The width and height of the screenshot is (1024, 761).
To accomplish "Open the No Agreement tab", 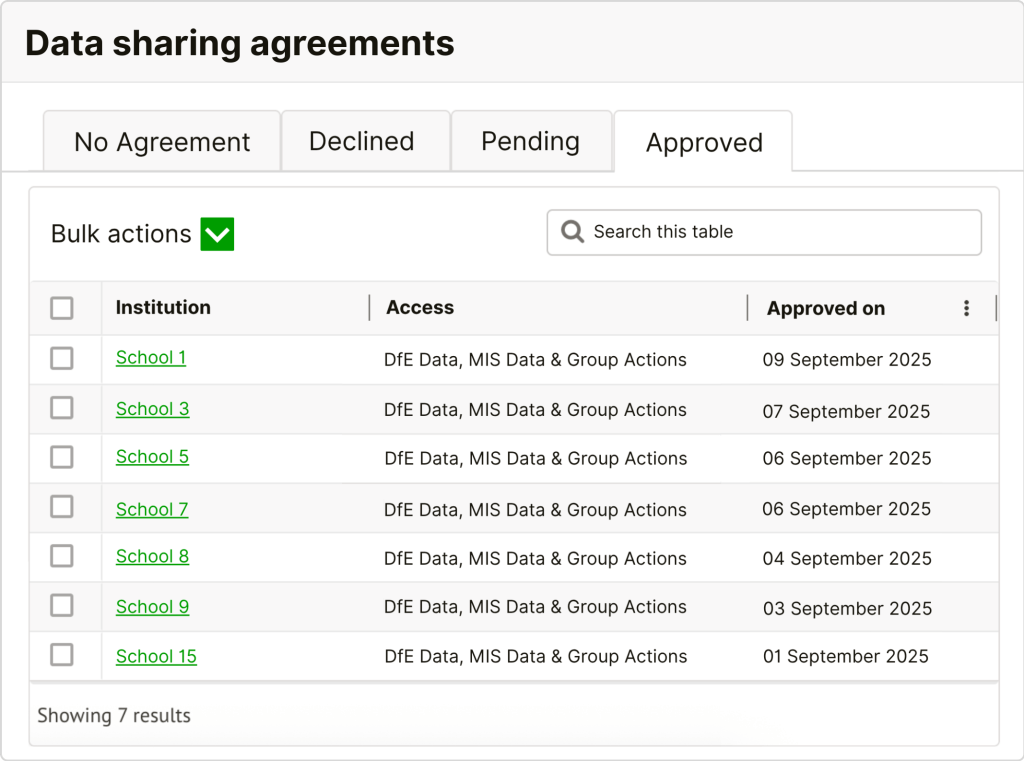I will click(161, 141).
